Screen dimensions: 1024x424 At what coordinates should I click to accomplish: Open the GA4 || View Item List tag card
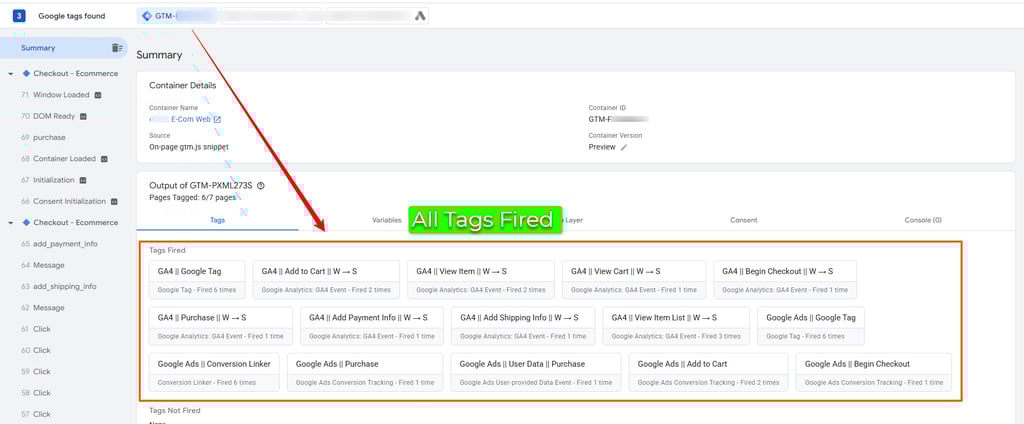(676, 326)
